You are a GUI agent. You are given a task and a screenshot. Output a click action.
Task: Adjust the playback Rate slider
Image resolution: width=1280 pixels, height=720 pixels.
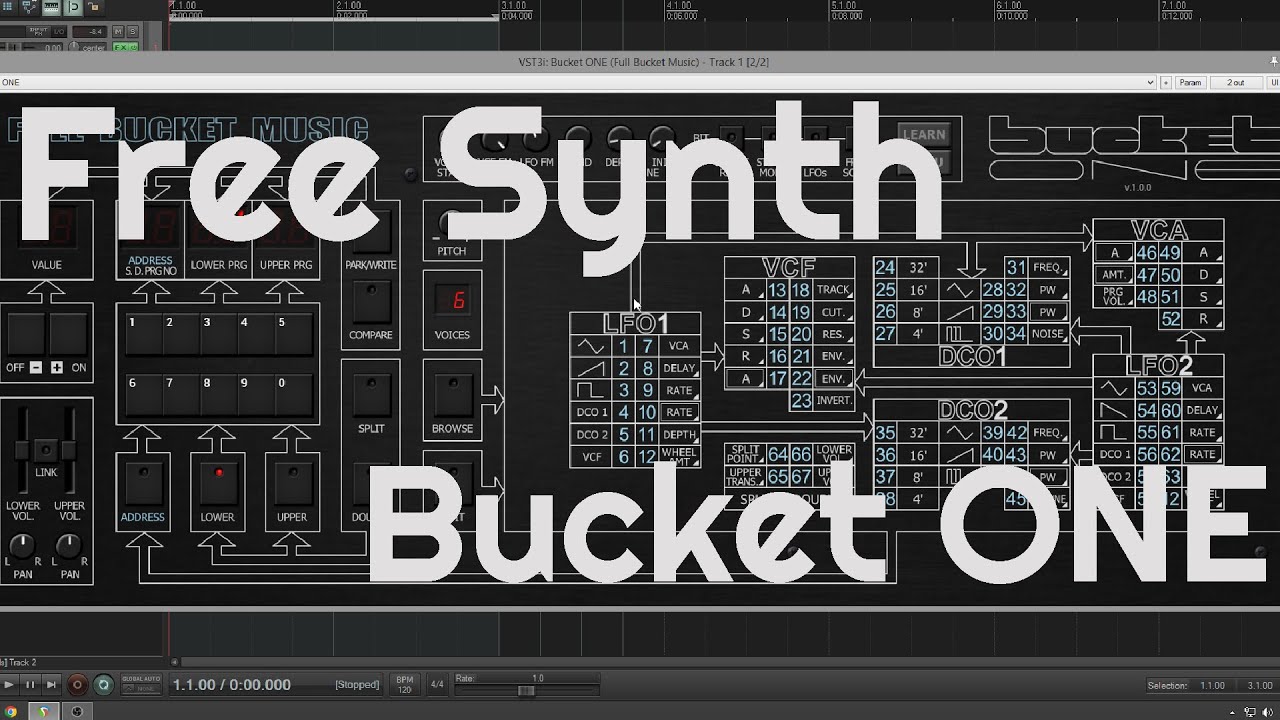526,690
